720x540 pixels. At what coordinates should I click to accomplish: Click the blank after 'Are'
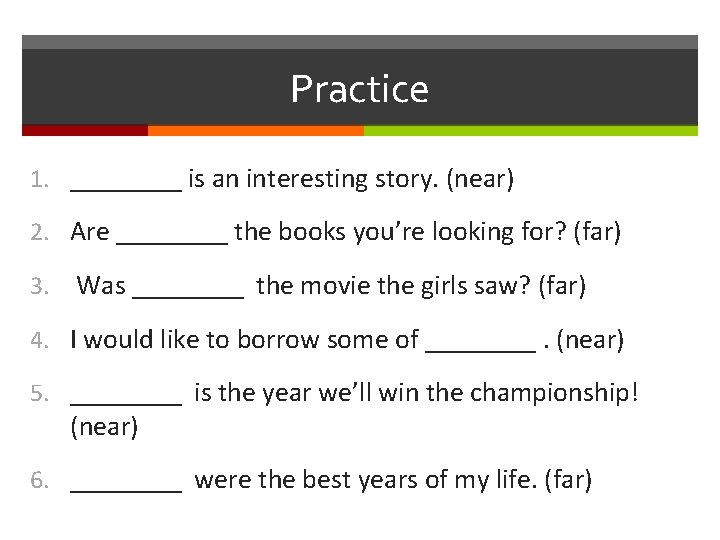point(172,235)
